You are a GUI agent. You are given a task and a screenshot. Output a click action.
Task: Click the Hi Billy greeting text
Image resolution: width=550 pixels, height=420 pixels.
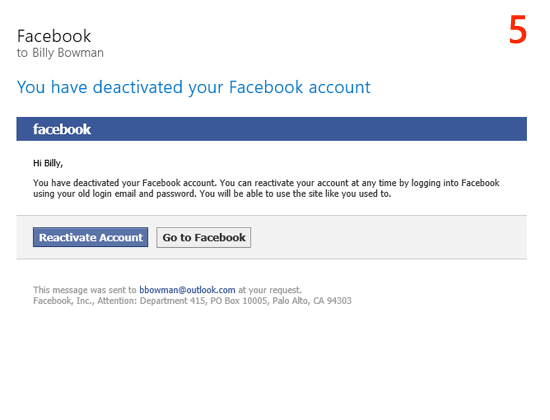[48, 163]
